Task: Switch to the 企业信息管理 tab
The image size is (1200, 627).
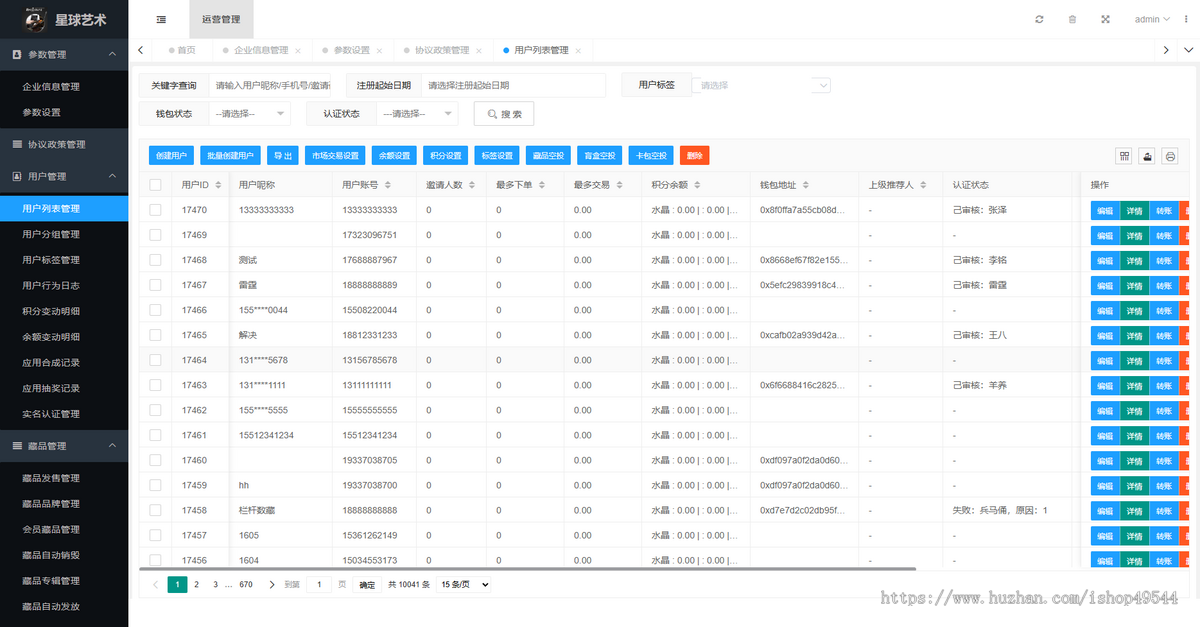Action: pos(261,50)
